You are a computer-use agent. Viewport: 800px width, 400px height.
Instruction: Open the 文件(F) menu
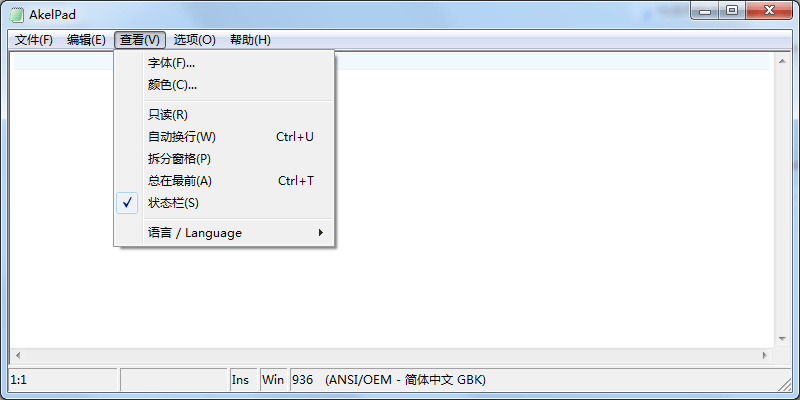click(34, 40)
